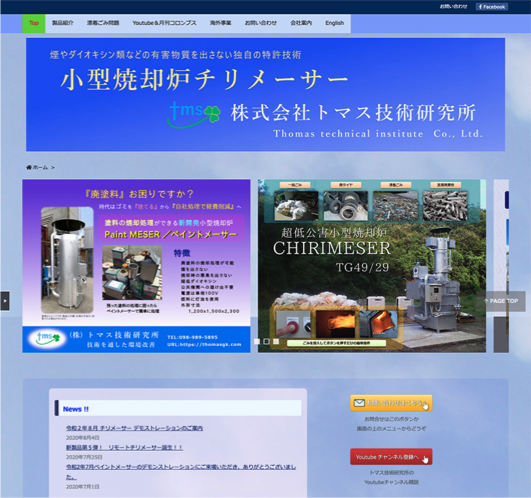Open the 漂着ごみ問題 menu item

tap(103, 23)
